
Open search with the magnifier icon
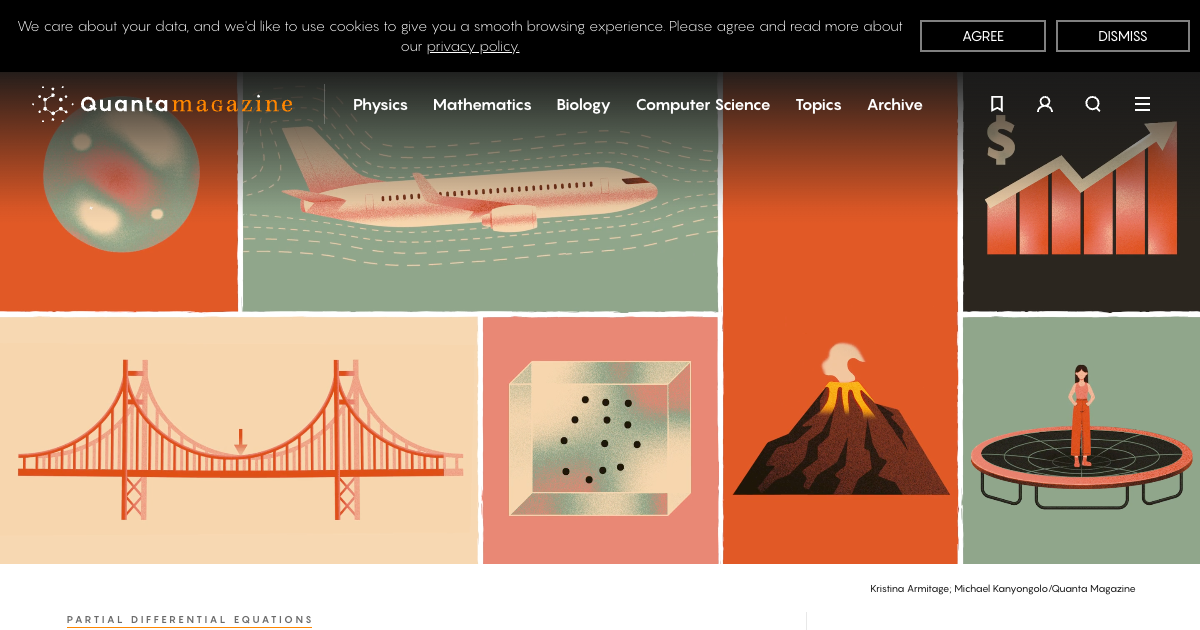[x=1093, y=104]
